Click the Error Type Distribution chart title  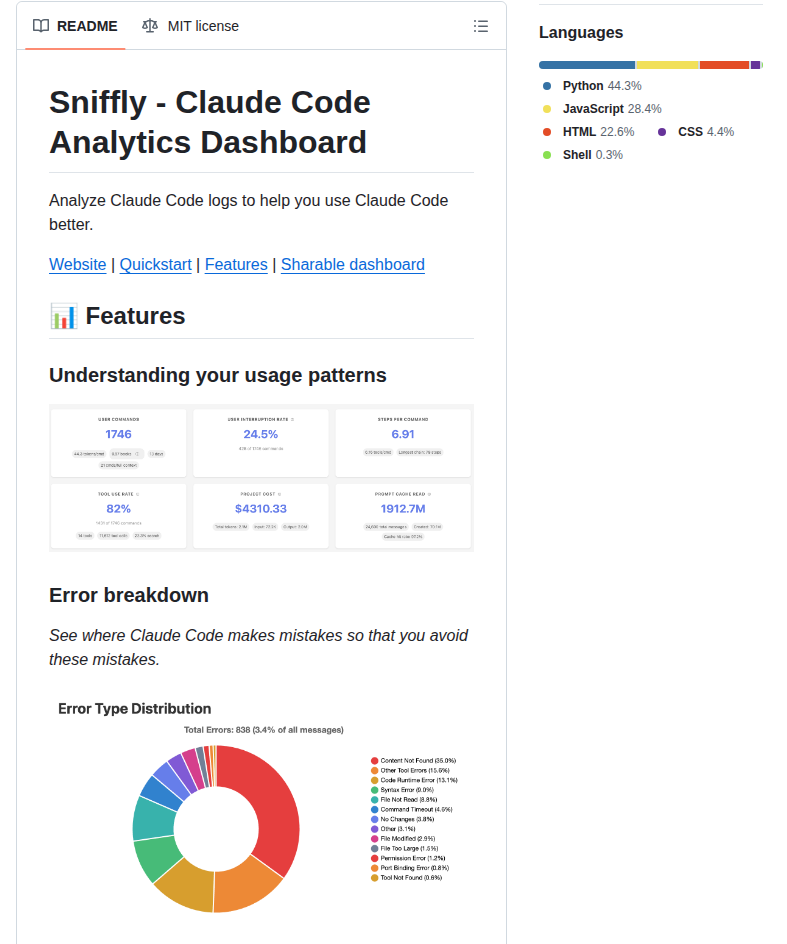135,709
